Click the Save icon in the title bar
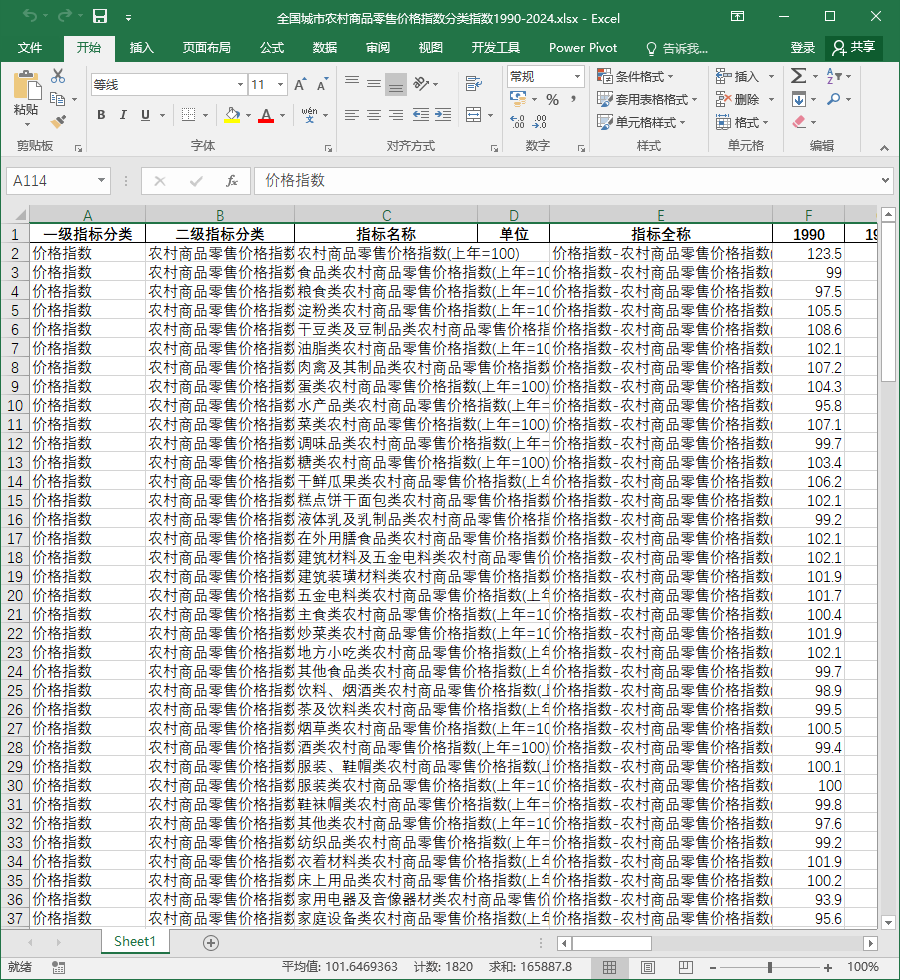This screenshot has width=900, height=980. pos(100,16)
